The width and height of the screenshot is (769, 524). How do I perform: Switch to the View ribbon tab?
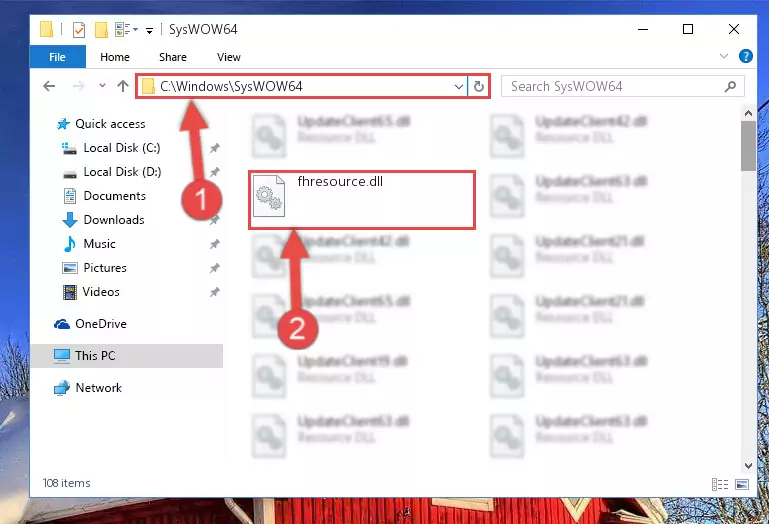coord(229,57)
